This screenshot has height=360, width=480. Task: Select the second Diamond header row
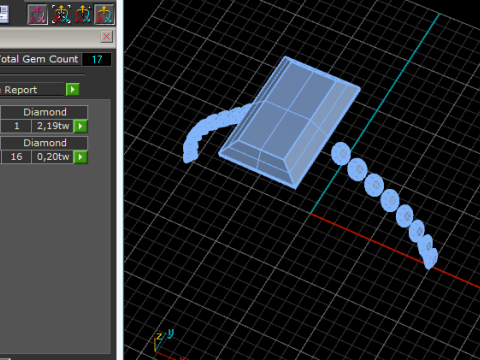pos(44,143)
